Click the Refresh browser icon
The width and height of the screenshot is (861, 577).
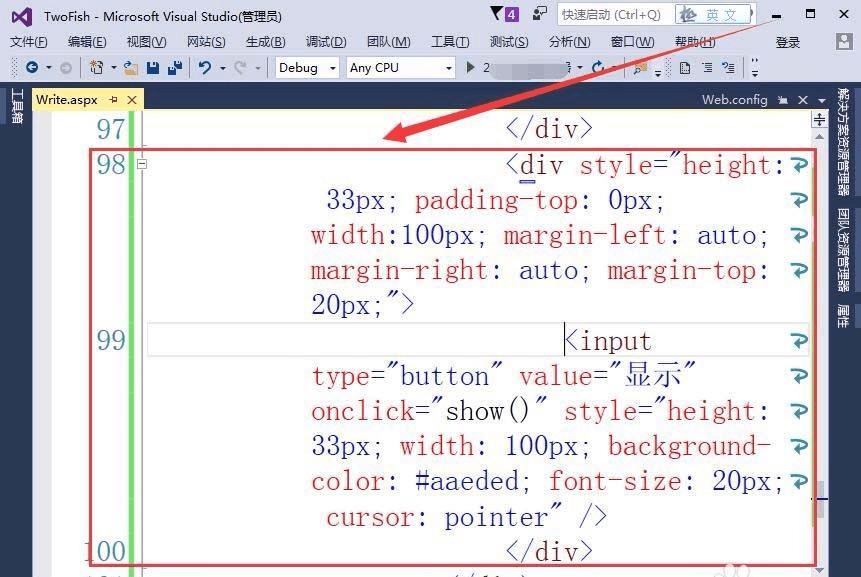pos(598,68)
